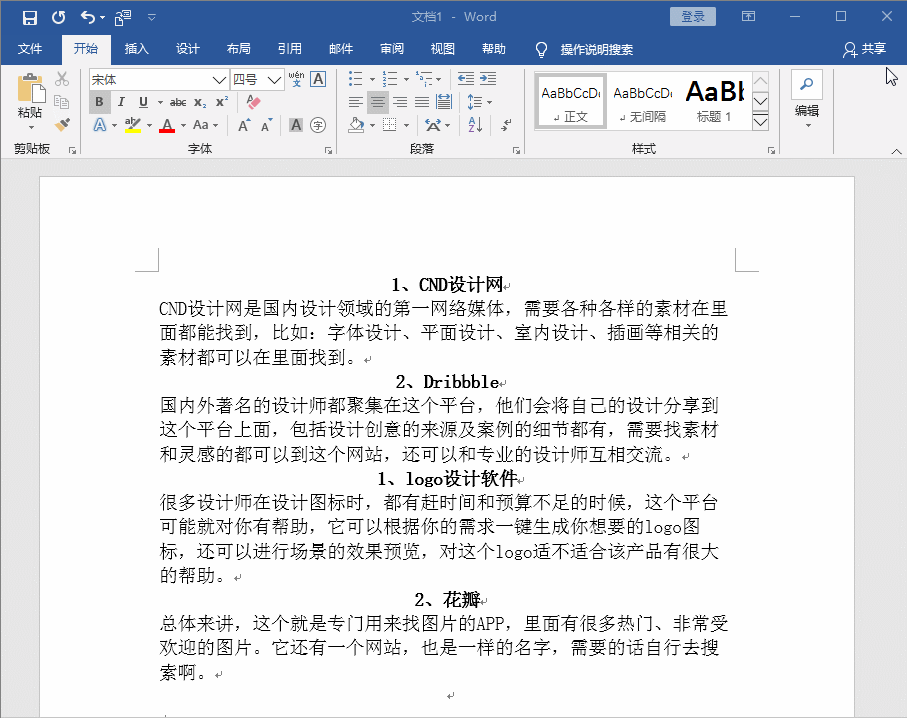Screen dimensions: 907x718
Task: Toggle Underline formatting
Action: tap(143, 102)
